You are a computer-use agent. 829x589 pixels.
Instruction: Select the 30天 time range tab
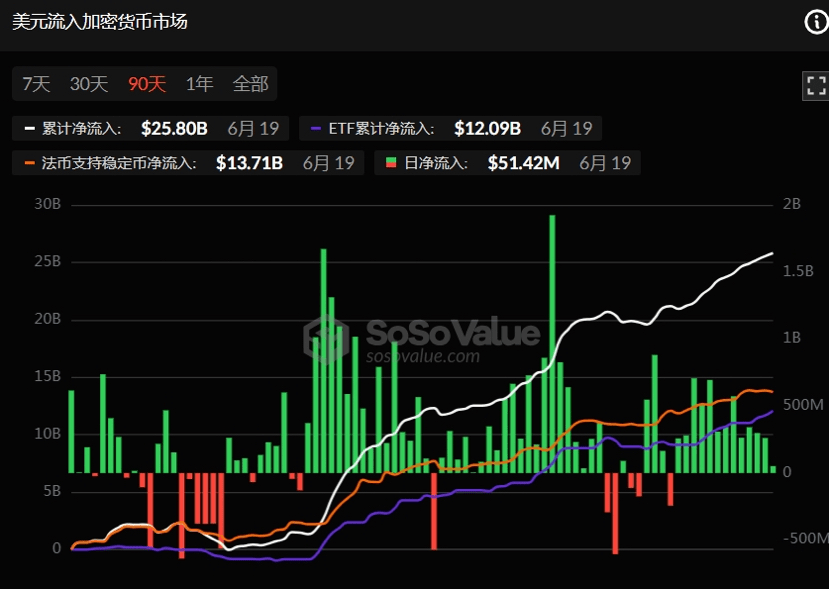coord(89,84)
